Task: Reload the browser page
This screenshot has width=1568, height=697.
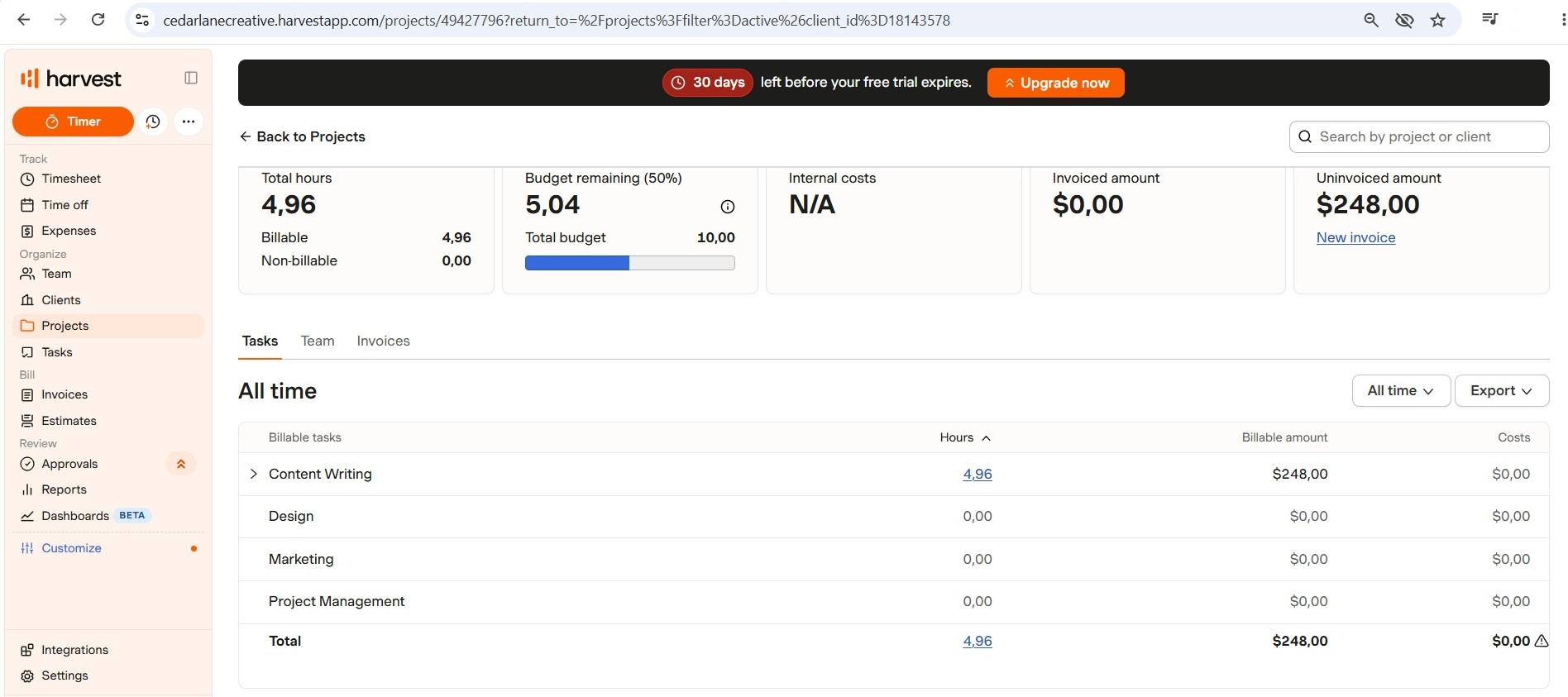Action: pyautogui.click(x=98, y=20)
